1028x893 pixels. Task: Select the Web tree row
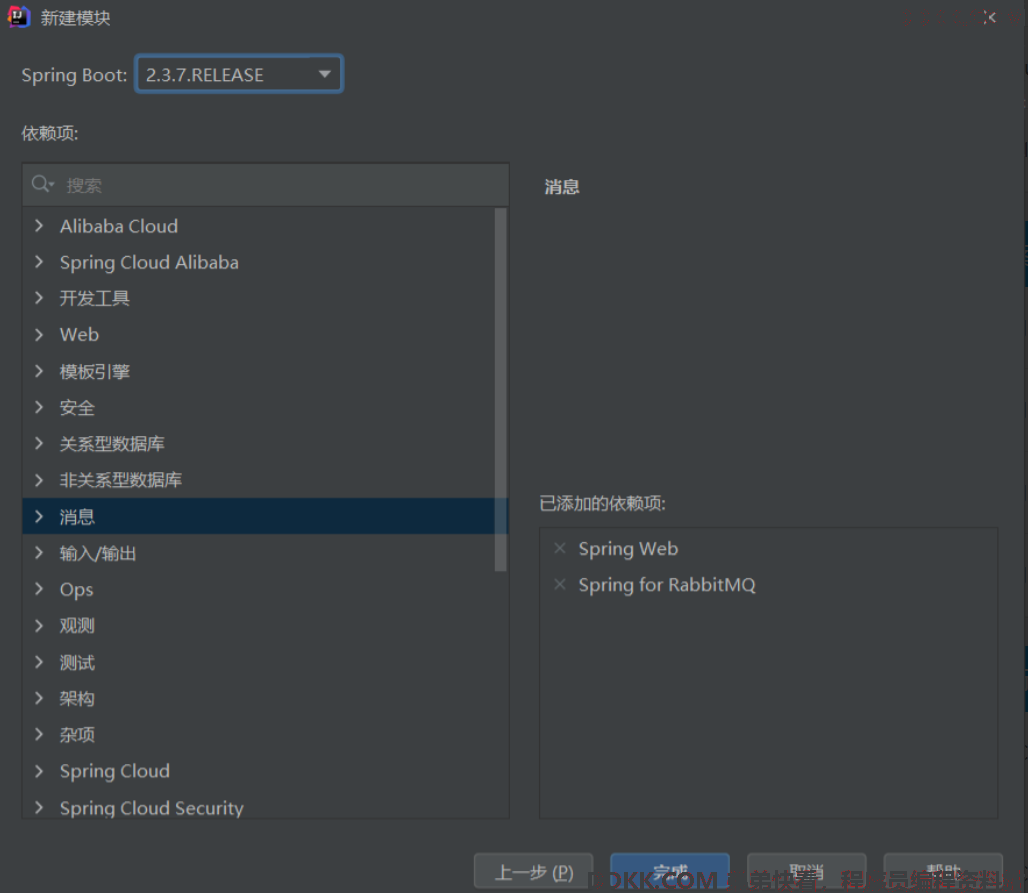(x=259, y=334)
